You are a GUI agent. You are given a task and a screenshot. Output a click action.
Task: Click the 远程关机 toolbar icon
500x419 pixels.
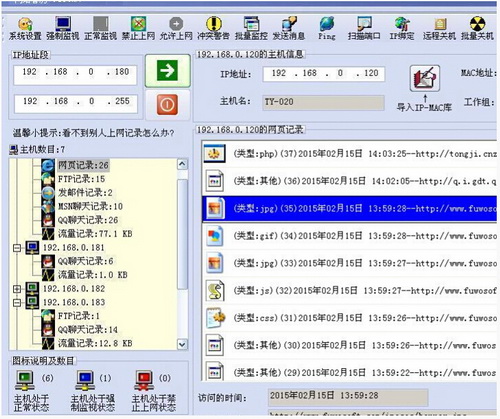(439, 28)
